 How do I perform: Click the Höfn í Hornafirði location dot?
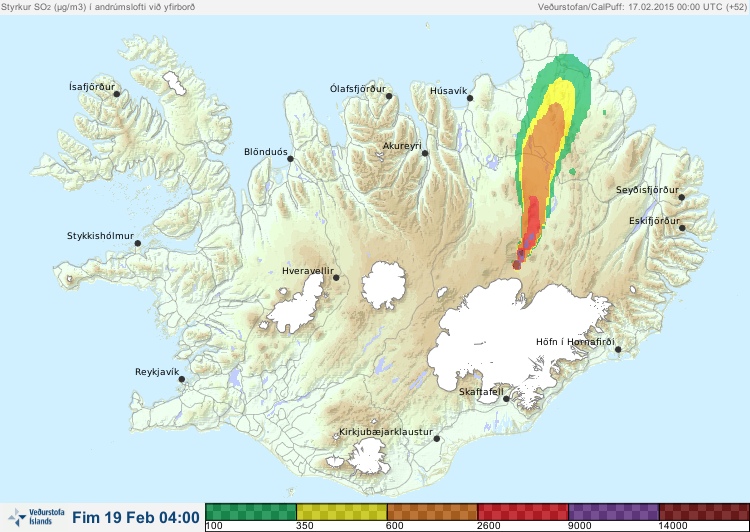pos(618,350)
